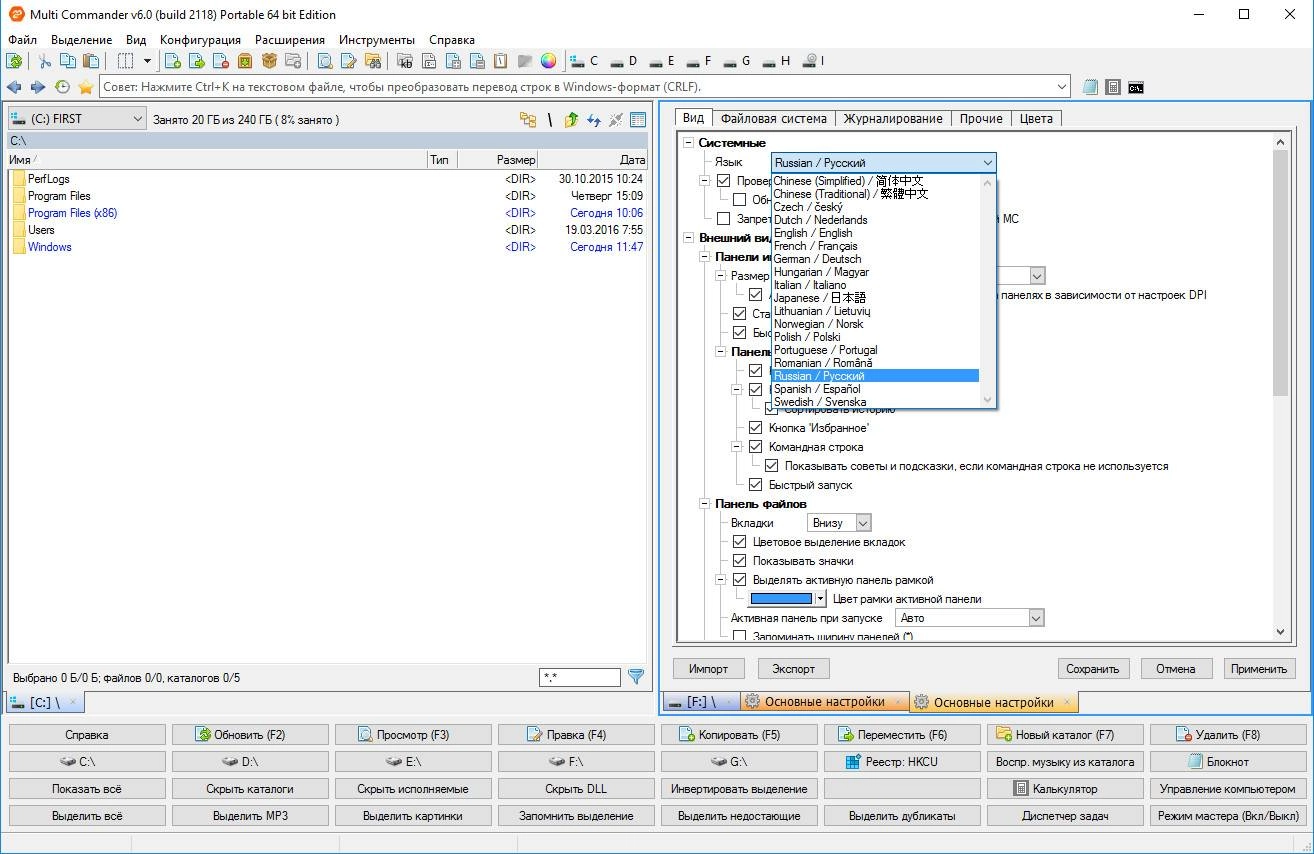Show folder tree icon in left panel header
This screenshot has width=1314, height=854.
[528, 119]
